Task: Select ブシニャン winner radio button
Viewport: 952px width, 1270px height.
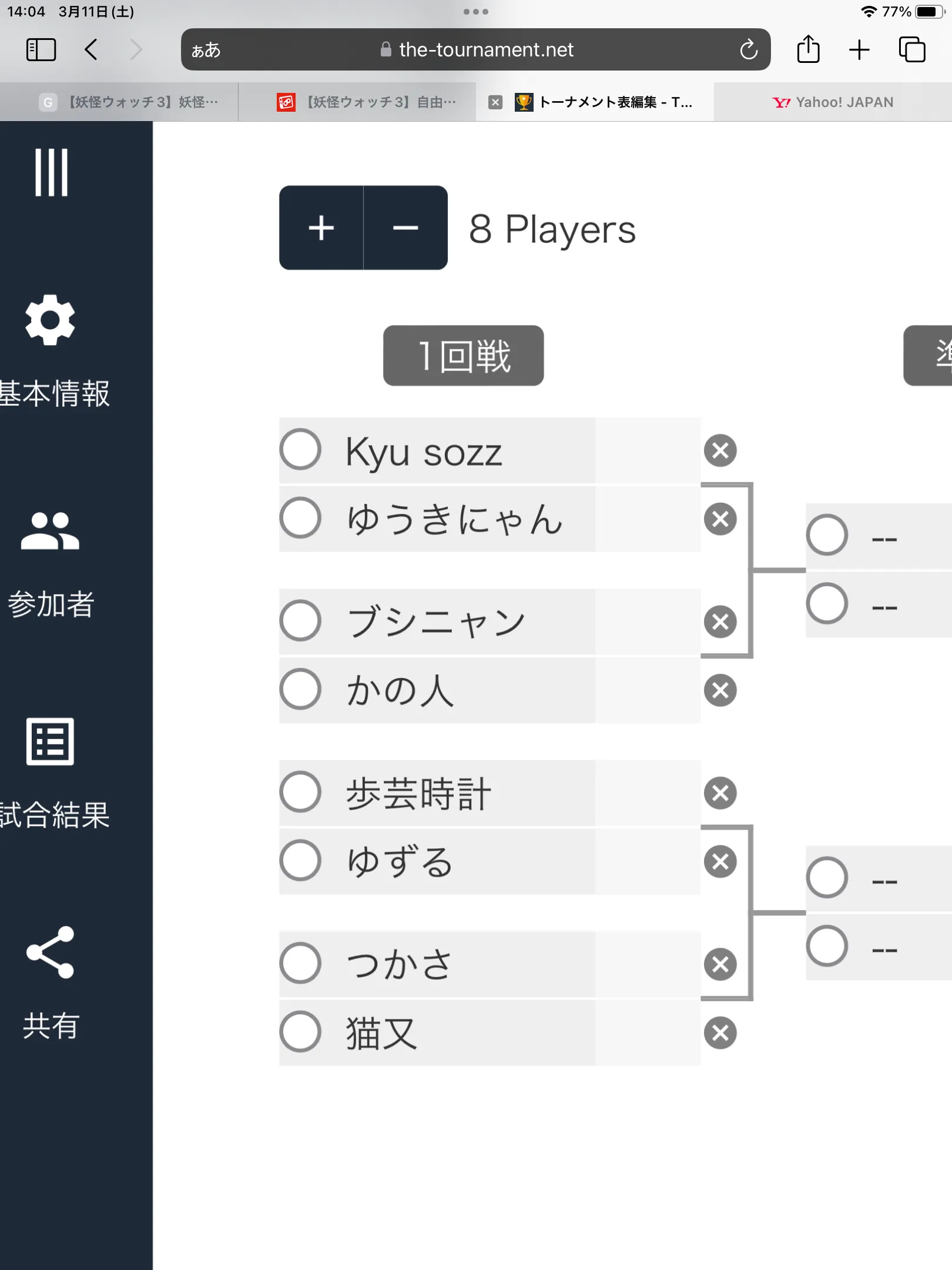Action: click(x=300, y=620)
